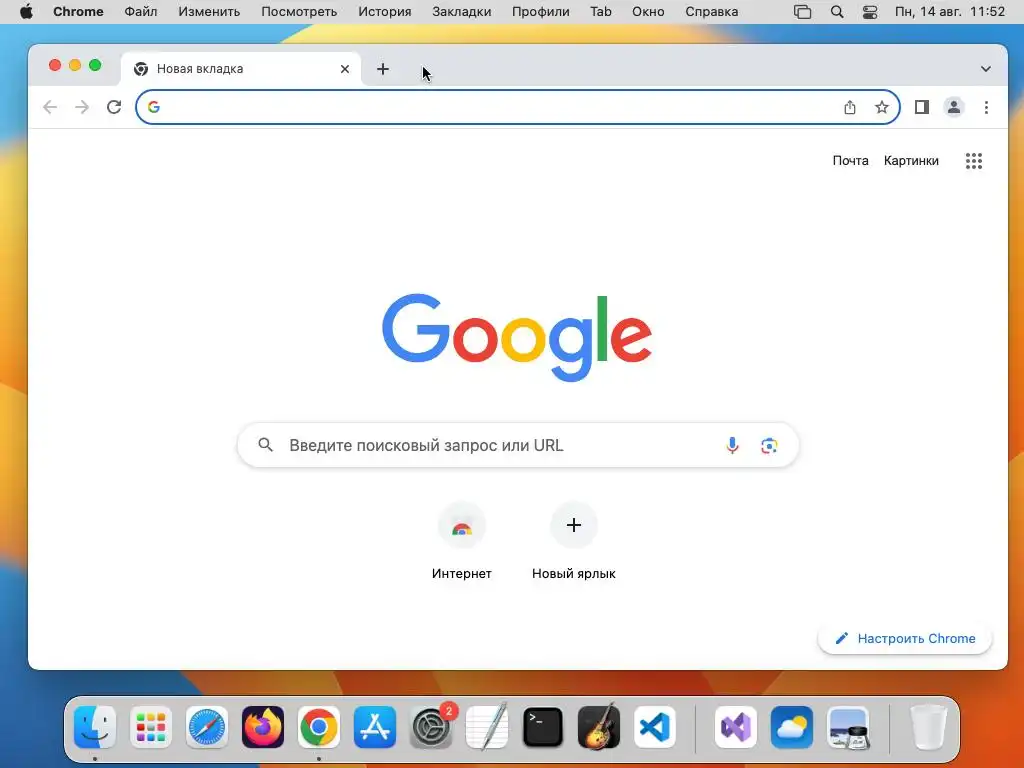Click the Google logo

tap(517, 337)
